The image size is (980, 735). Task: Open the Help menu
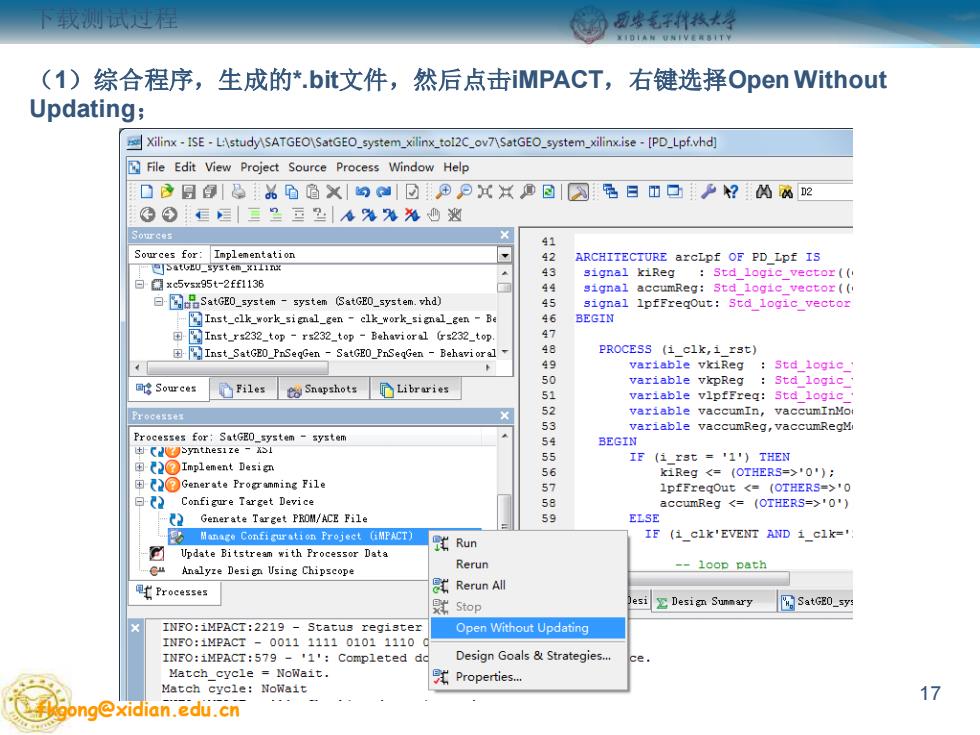pyautogui.click(x=456, y=168)
